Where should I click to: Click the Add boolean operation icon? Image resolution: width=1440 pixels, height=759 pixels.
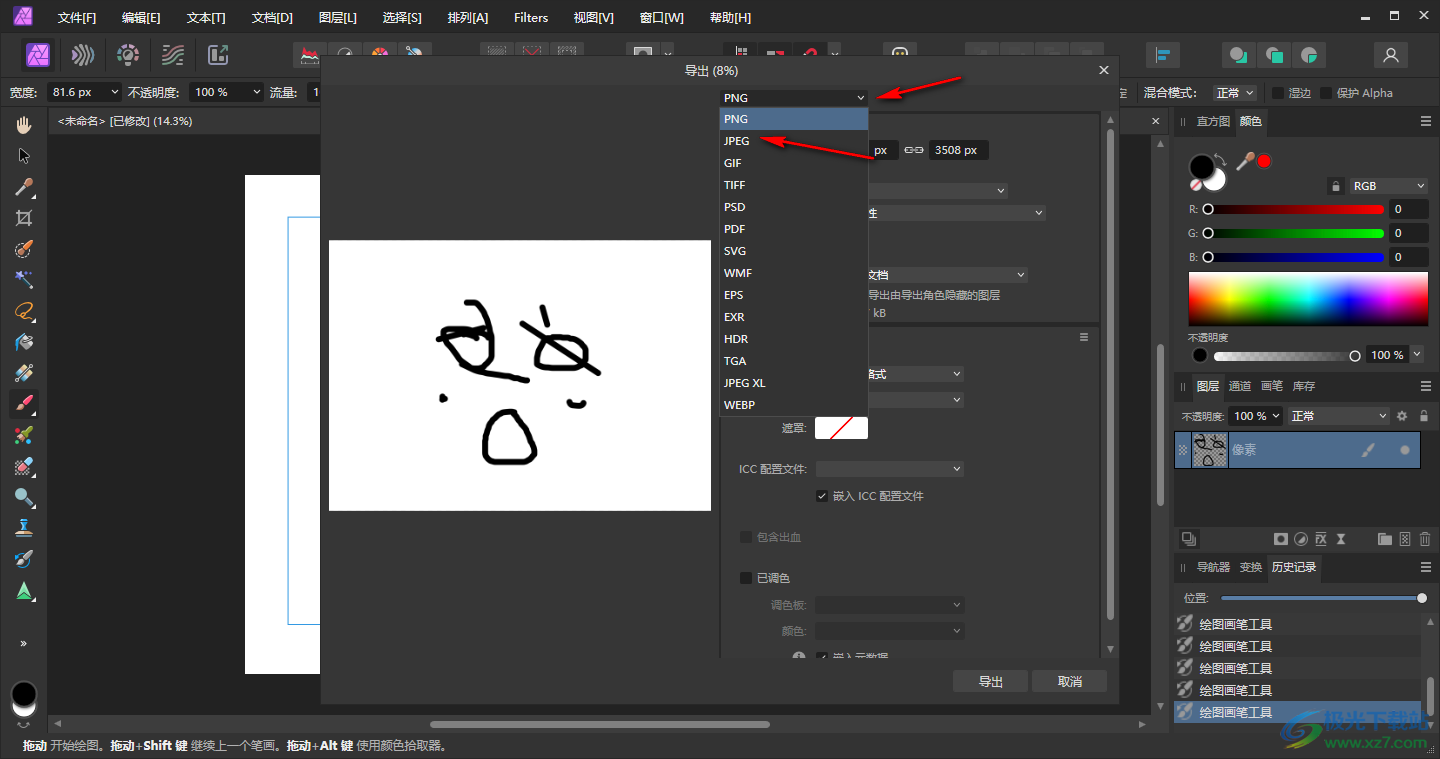(1238, 55)
